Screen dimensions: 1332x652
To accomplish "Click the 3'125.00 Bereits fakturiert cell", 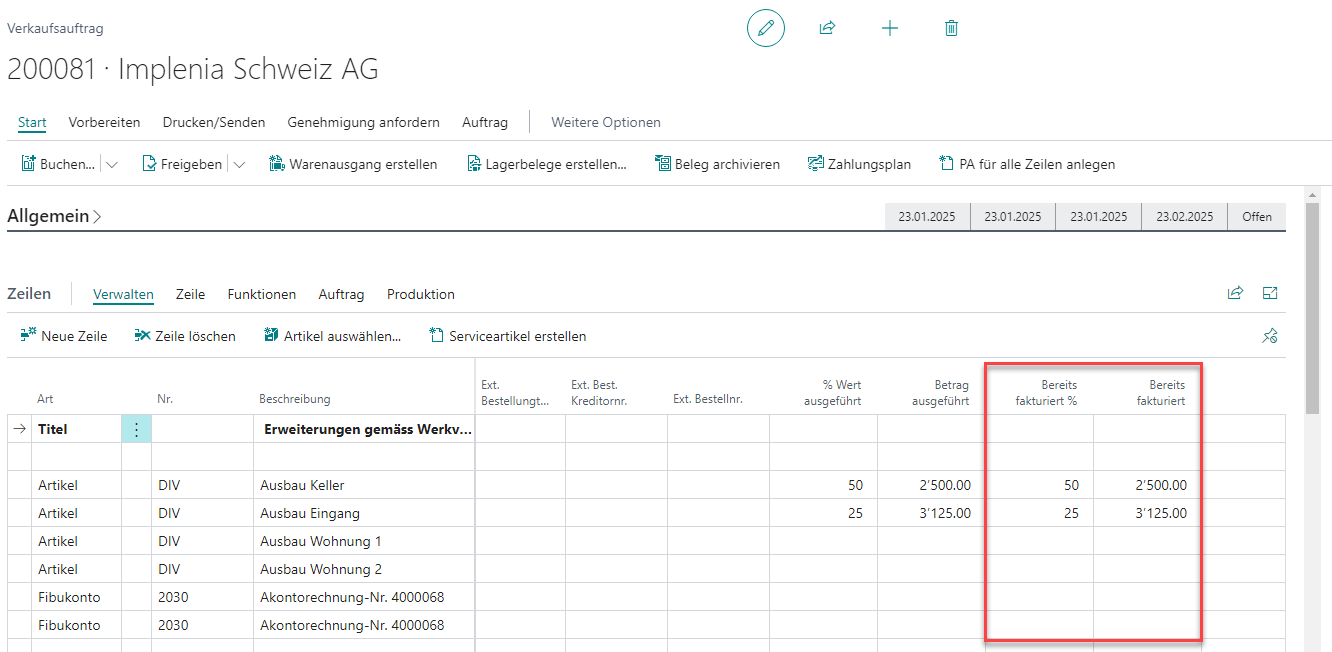I will point(1147,513).
